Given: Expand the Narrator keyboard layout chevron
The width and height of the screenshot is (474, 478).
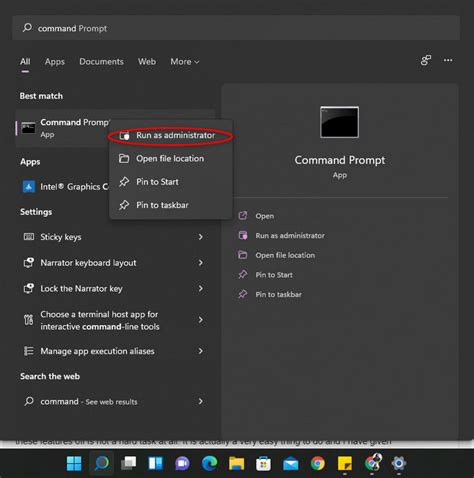Looking at the screenshot, I should point(201,263).
